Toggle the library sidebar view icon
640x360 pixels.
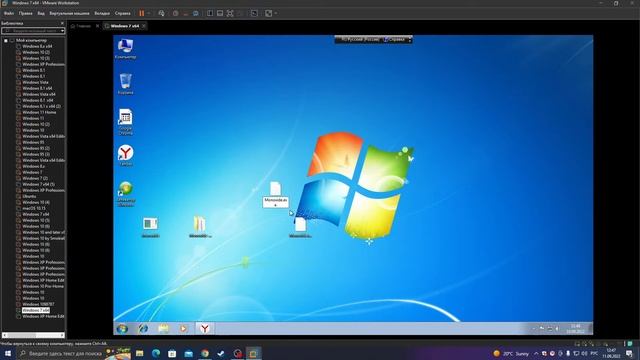[x=210, y=13]
